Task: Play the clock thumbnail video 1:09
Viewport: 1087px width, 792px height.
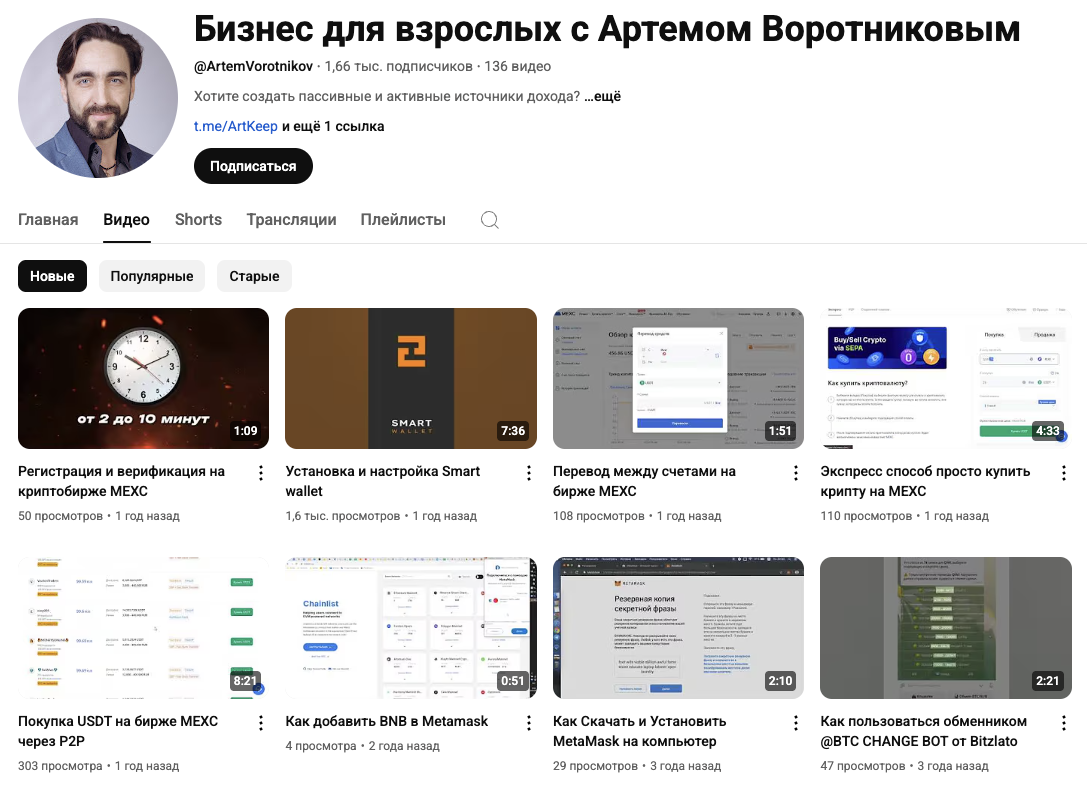Action: [144, 379]
